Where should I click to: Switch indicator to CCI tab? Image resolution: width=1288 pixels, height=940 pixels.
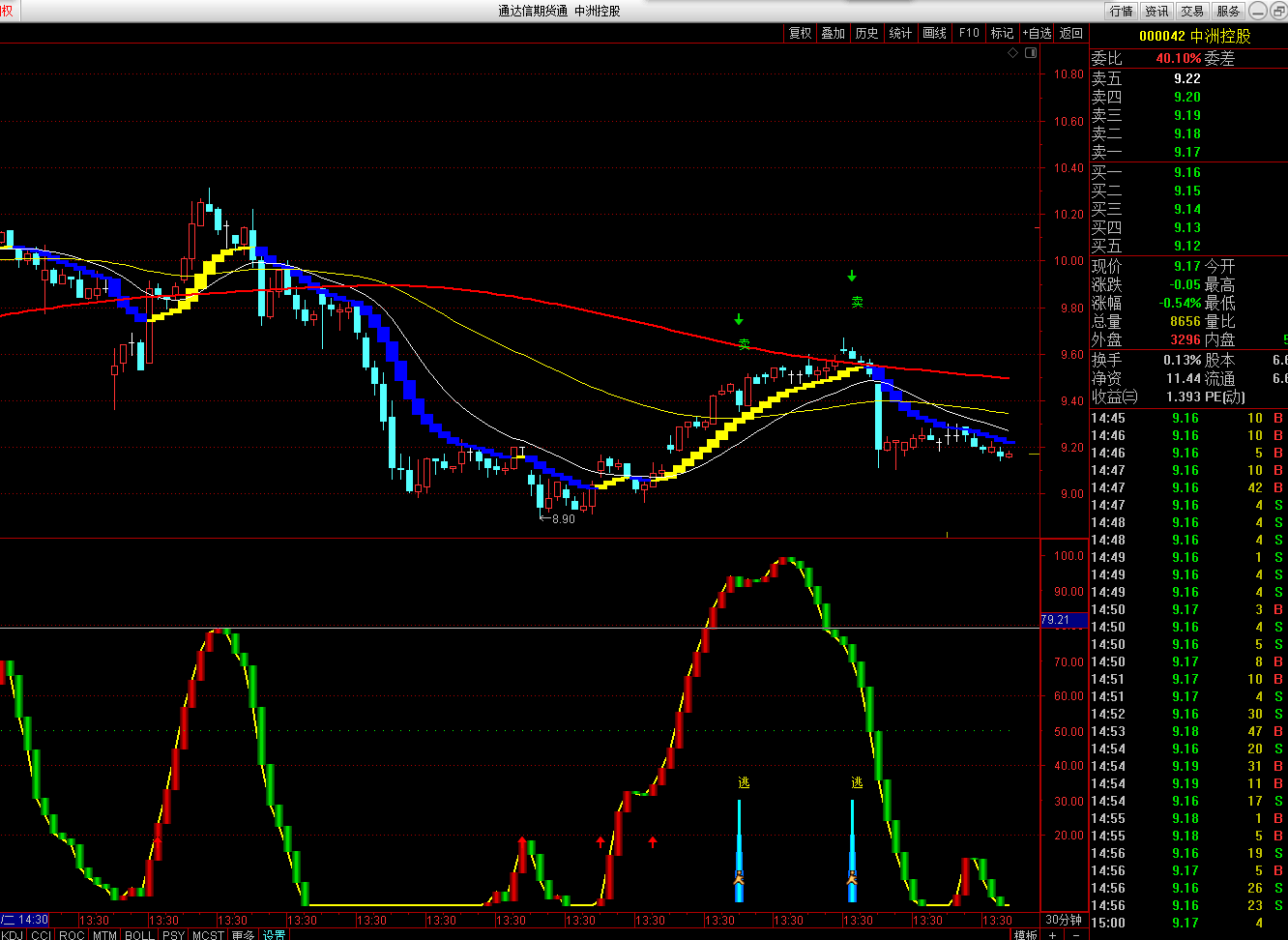(x=41, y=935)
